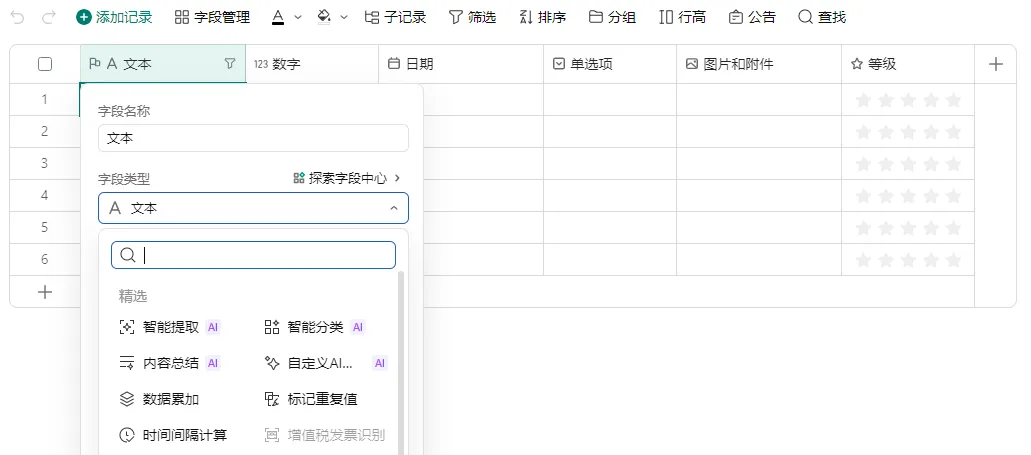The width and height of the screenshot is (1031, 455).
Task: Click the redo arrow icon
Action: [x=49, y=18]
